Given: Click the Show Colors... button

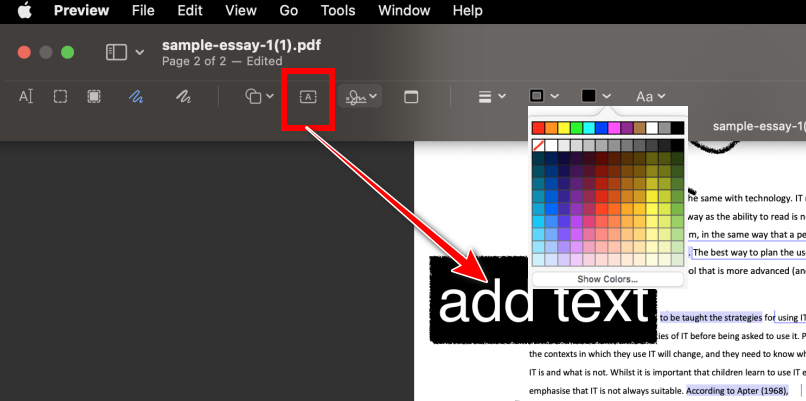Looking at the screenshot, I should point(608,279).
